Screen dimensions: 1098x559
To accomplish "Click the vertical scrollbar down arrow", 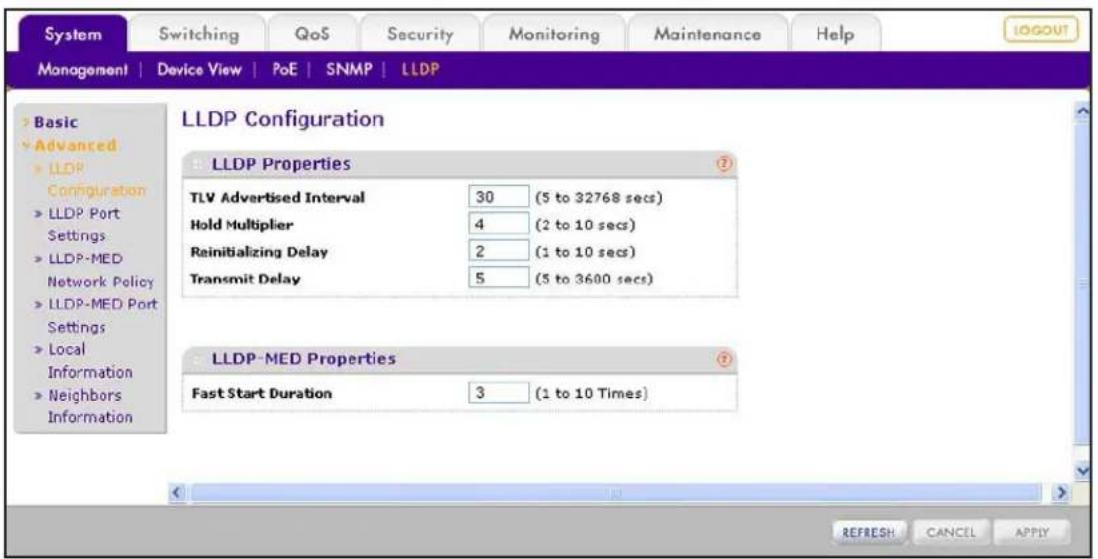I will coord(1083,471).
